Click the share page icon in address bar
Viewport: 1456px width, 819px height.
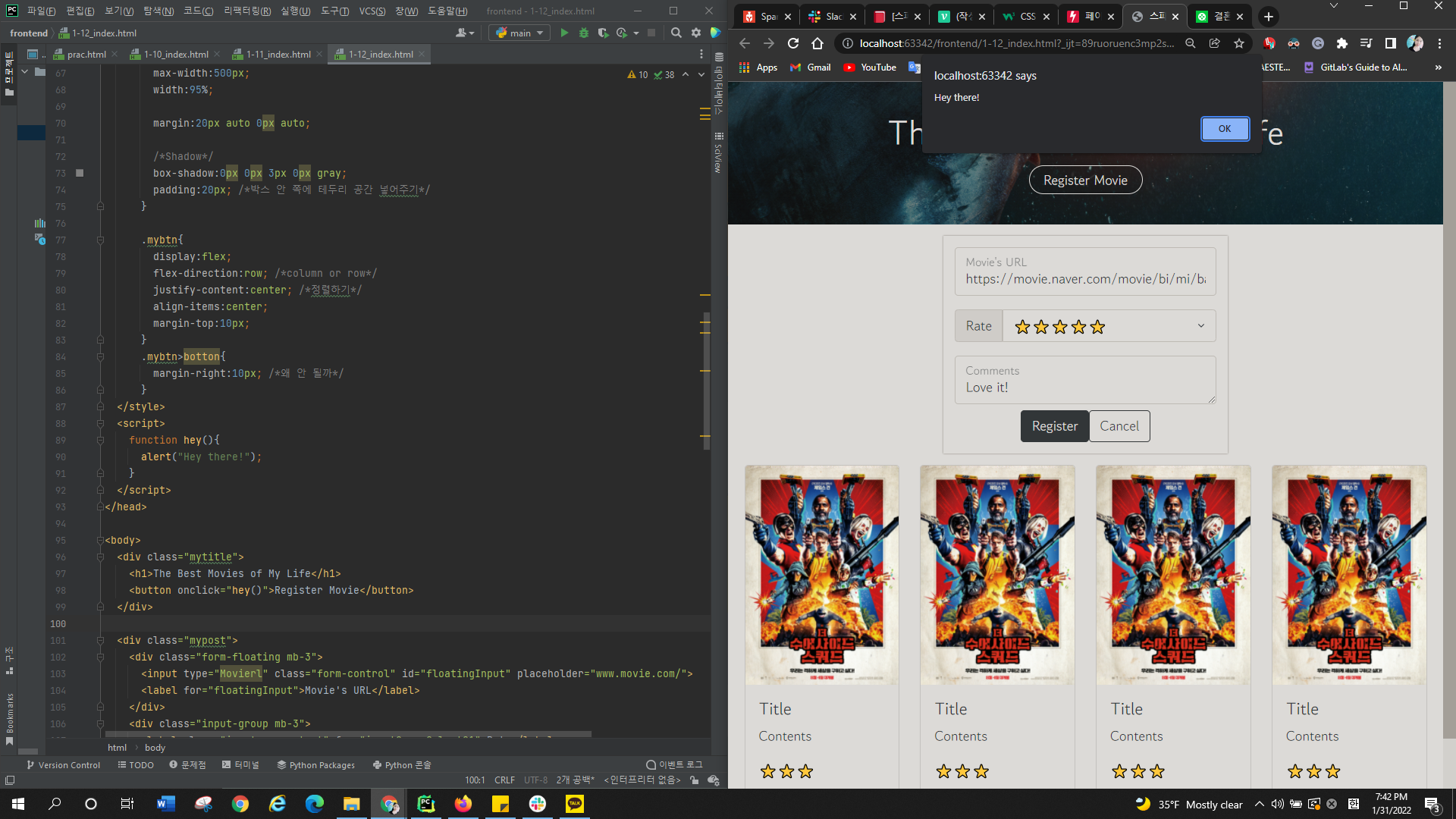[x=1215, y=43]
